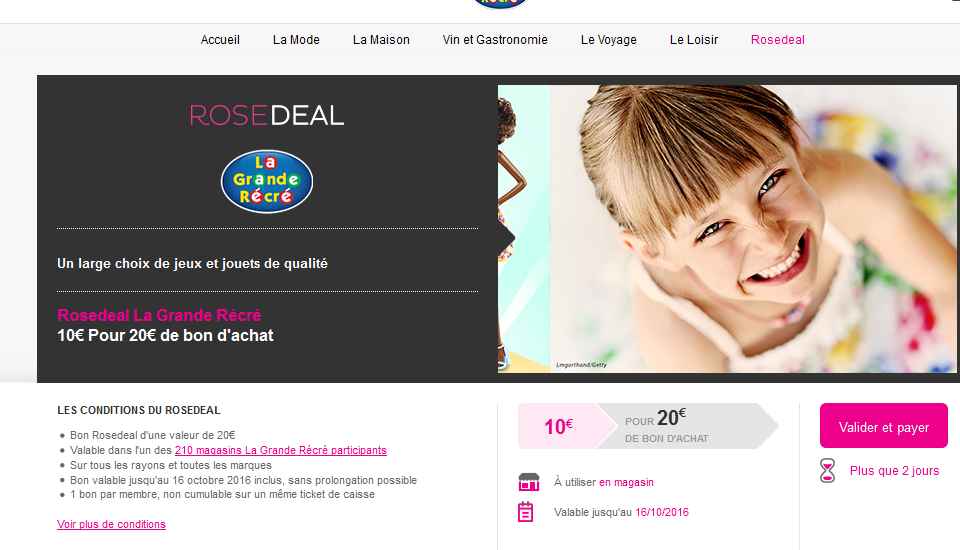
Task: Click the 10€ pour 20€ price tag
Action: (648, 426)
